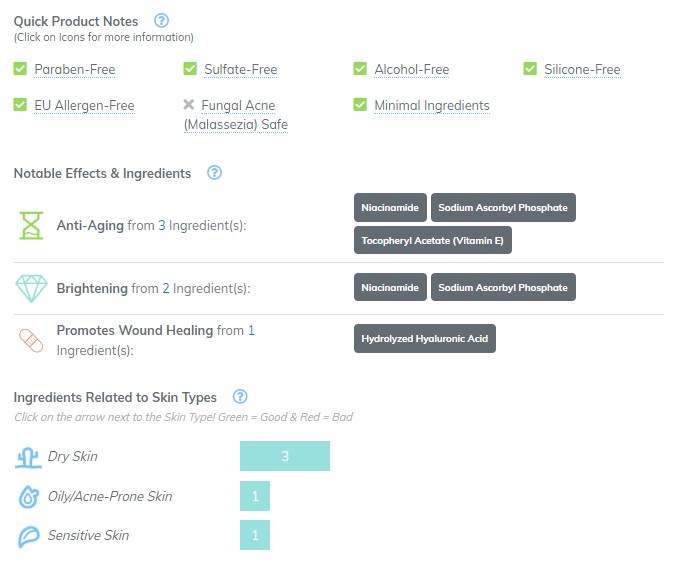
Task: Click Niacinamide tag in Brightening row
Action: [390, 287]
